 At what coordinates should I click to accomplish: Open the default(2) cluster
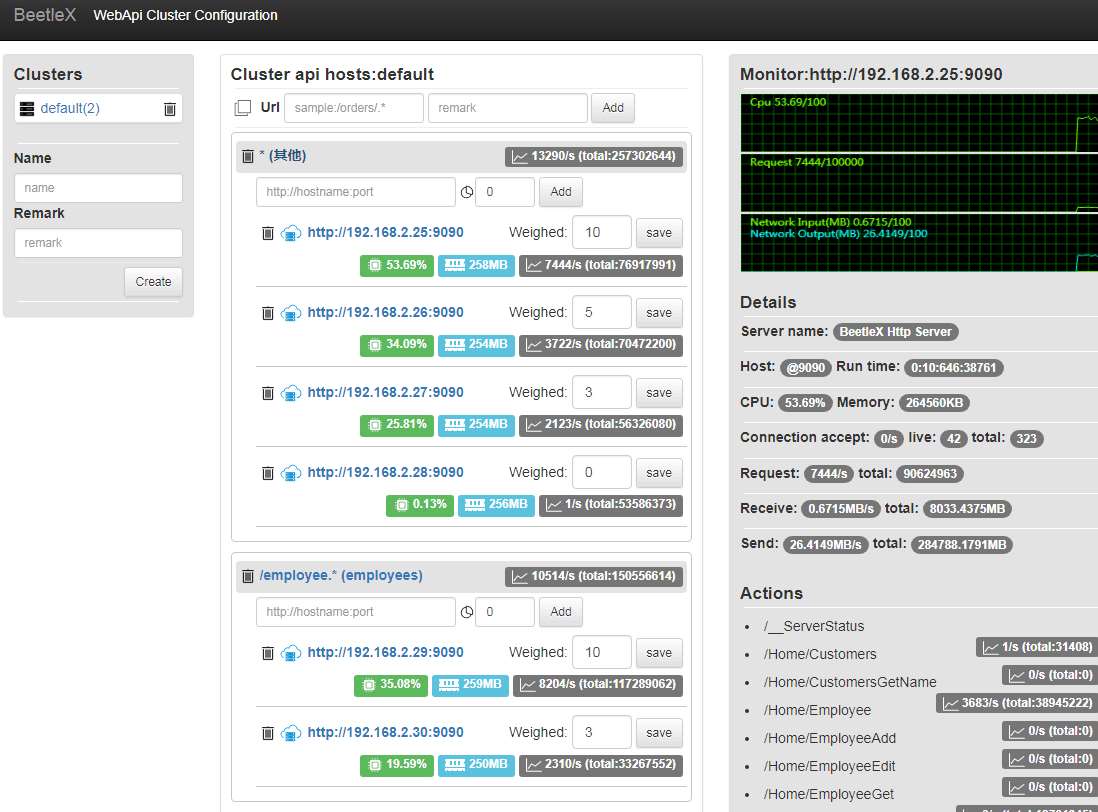pos(70,108)
